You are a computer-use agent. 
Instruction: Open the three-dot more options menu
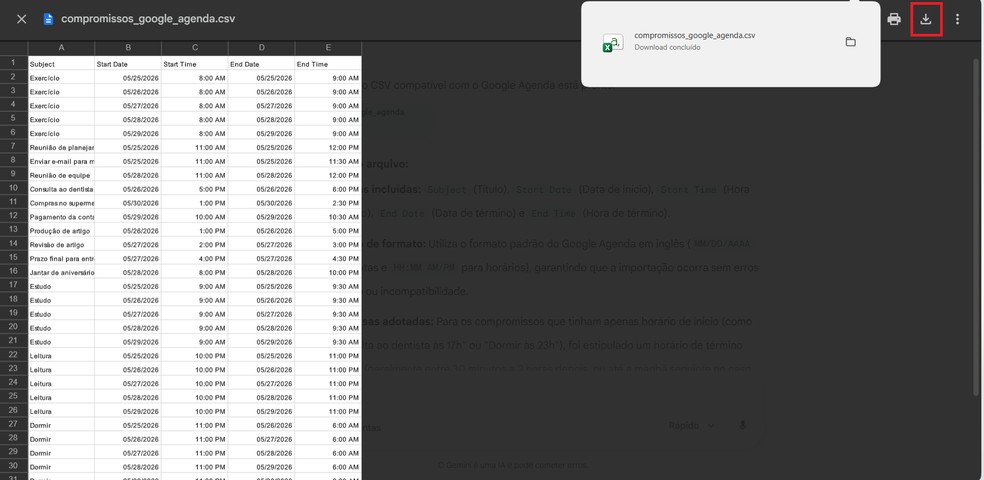[957, 19]
